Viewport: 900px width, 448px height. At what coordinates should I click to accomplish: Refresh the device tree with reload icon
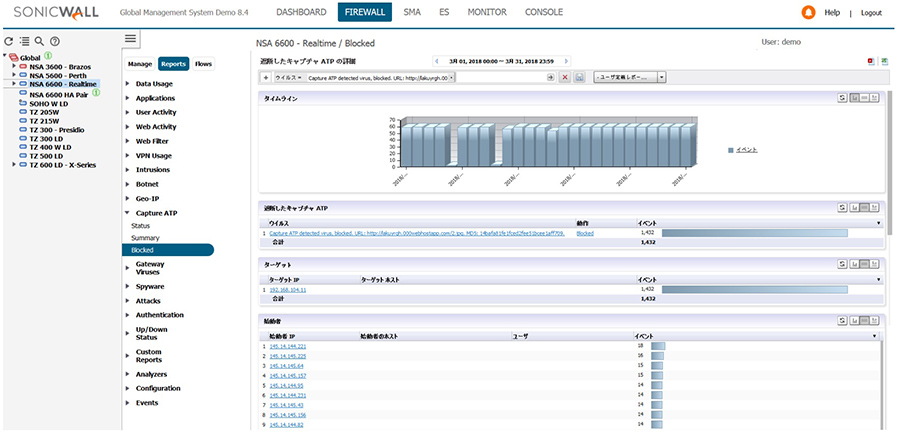coord(9,41)
